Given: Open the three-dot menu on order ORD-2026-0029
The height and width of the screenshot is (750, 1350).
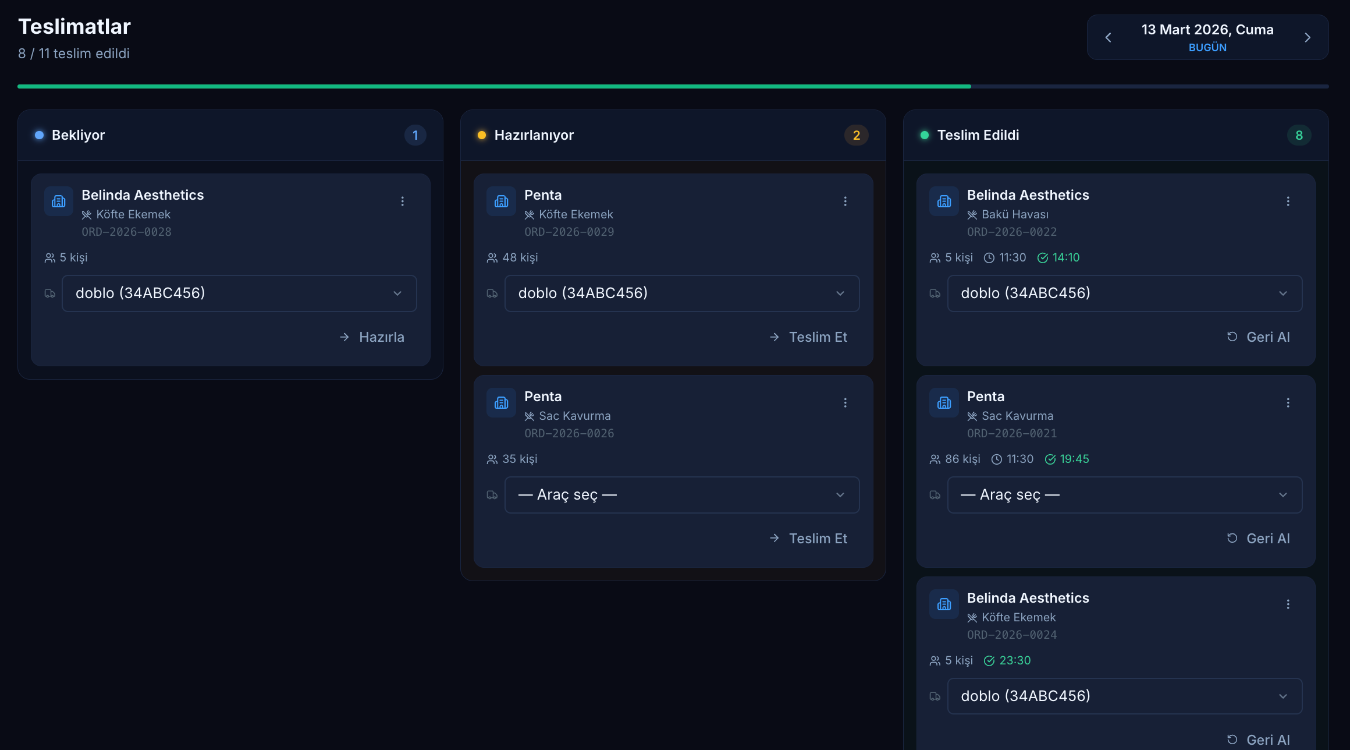Looking at the screenshot, I should pos(845,201).
